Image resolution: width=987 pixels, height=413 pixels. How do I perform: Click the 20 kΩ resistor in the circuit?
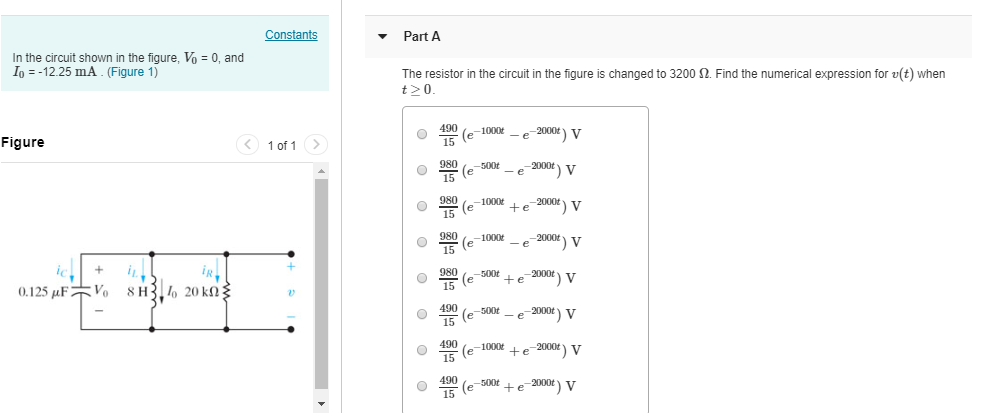(227, 291)
